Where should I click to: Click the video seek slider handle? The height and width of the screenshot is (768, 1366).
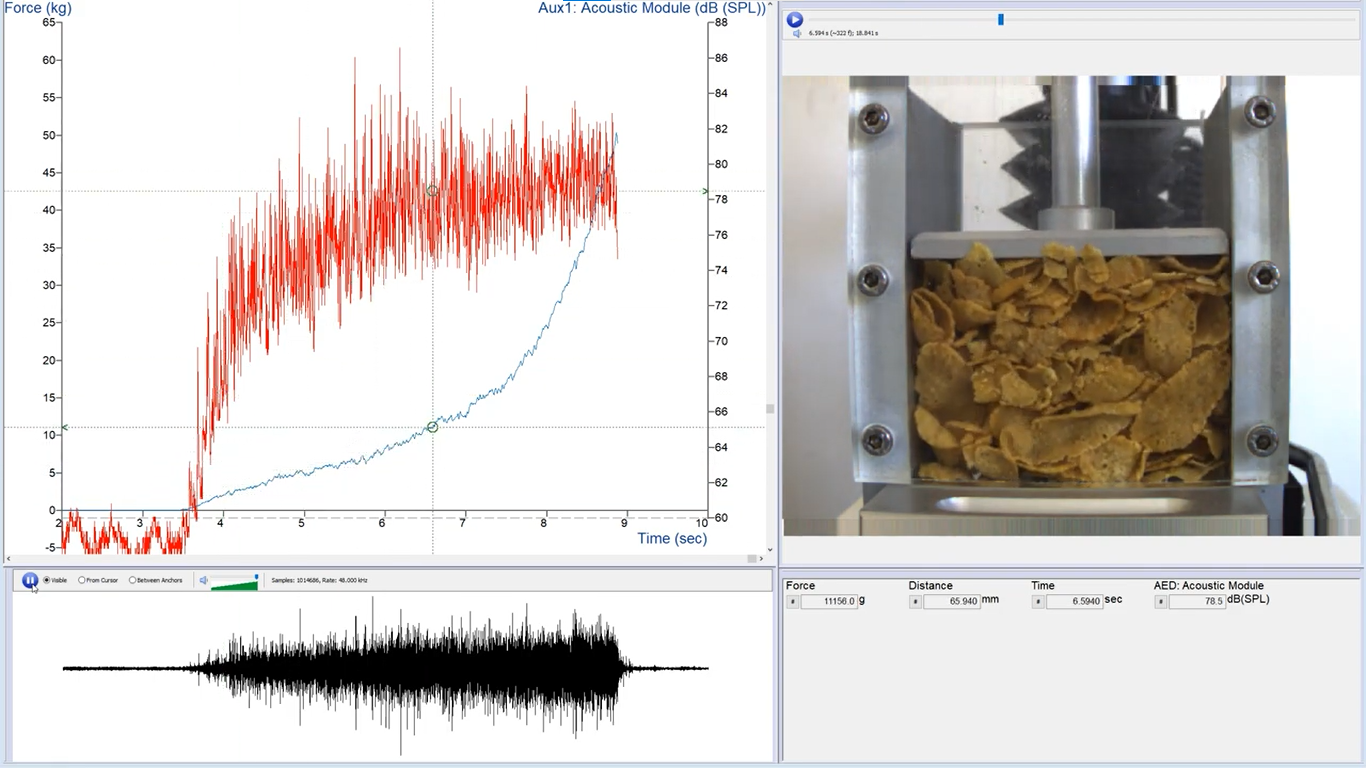(1000, 19)
